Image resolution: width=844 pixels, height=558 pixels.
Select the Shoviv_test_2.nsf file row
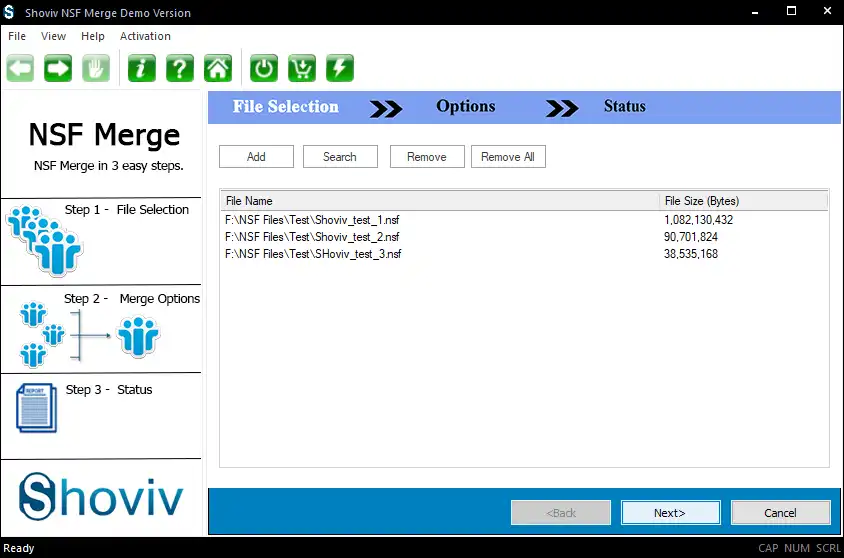click(x=524, y=237)
